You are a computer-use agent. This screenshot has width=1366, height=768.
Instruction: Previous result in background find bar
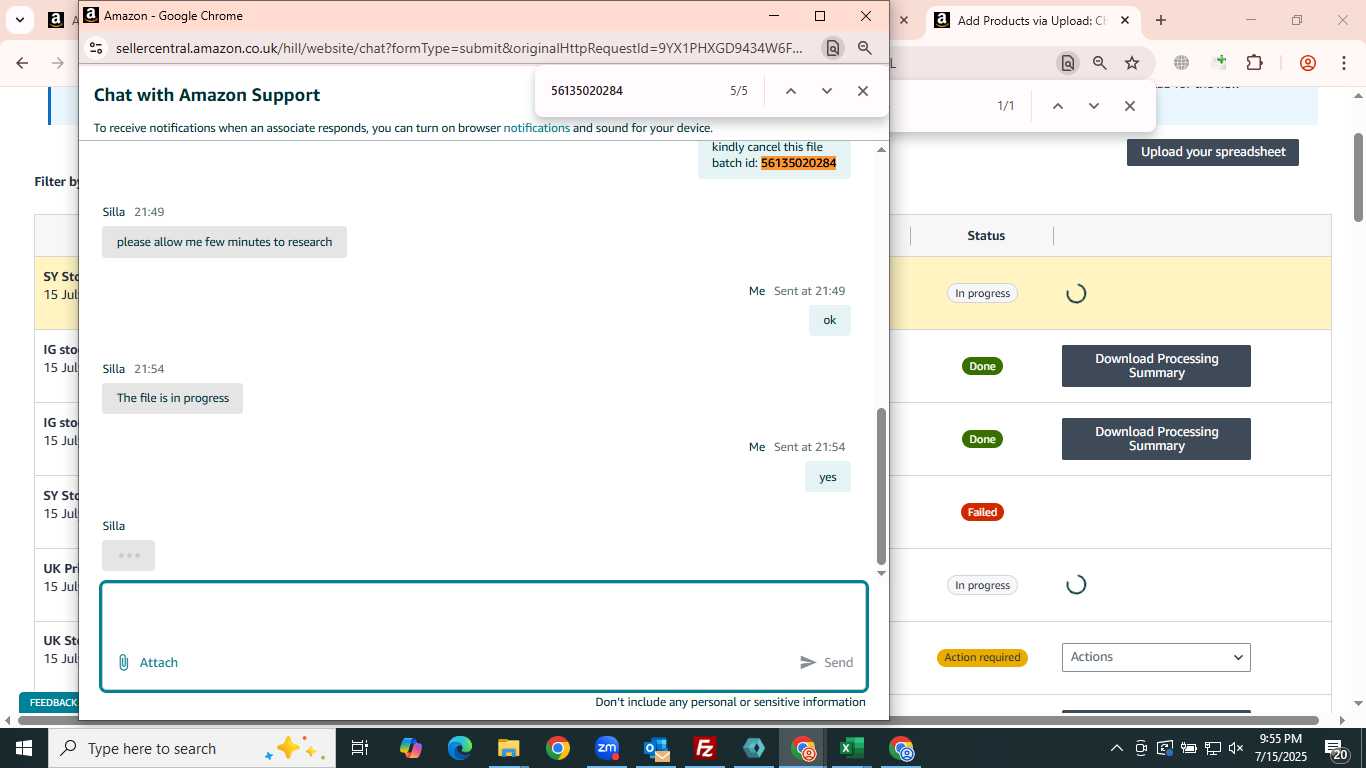tap(1057, 106)
